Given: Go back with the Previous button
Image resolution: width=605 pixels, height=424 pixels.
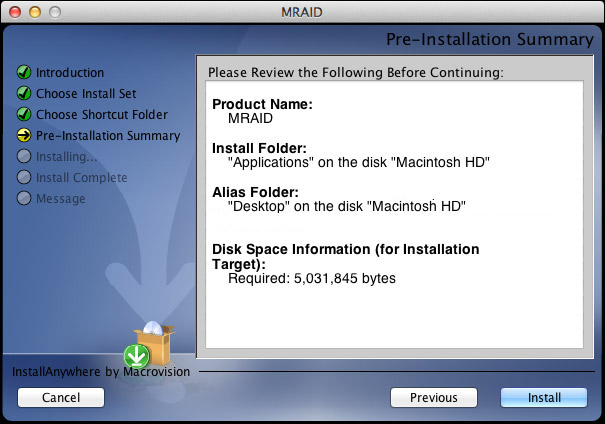Looking at the screenshot, I should pos(434,397).
